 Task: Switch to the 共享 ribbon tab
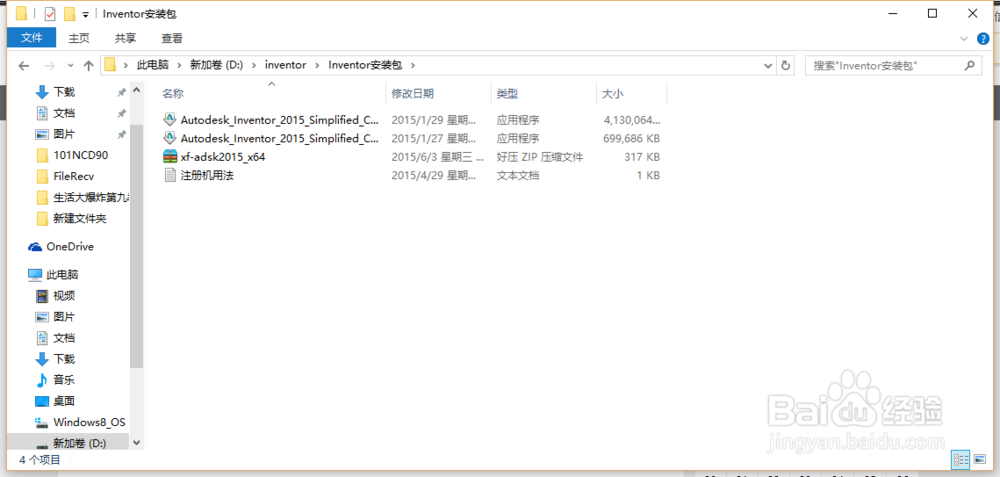tap(125, 38)
